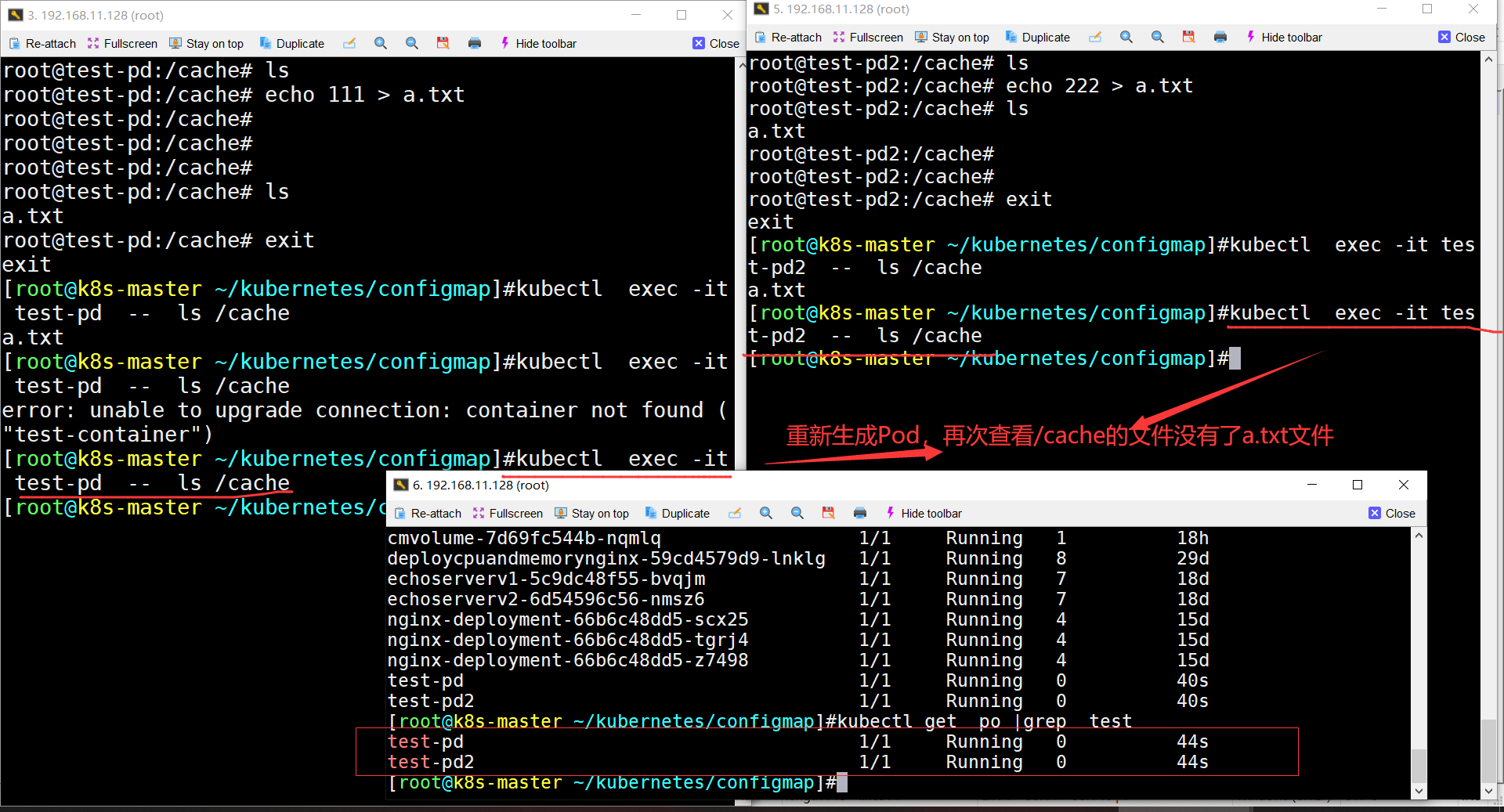Click the blue Close button in window 3 toolbar
Viewport: 1504px width, 812px height.
coord(716,44)
